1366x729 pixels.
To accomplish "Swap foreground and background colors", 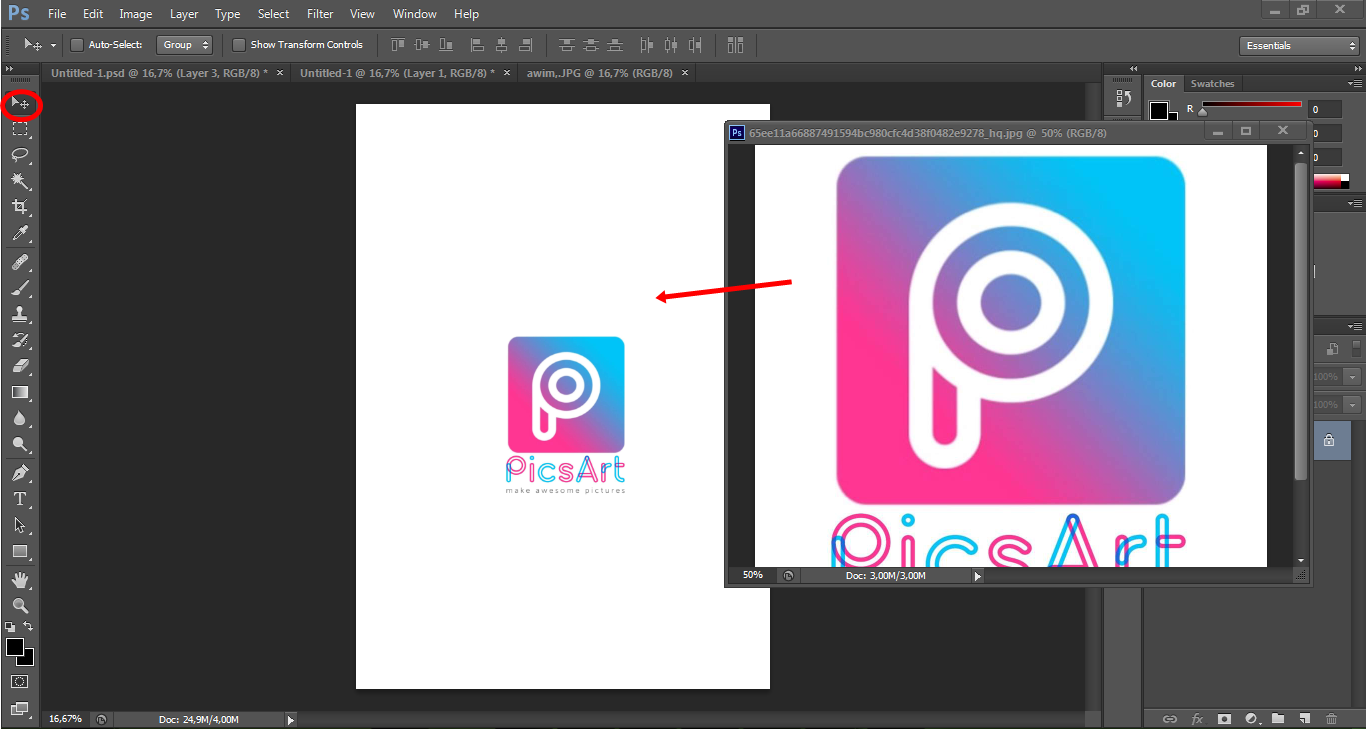I will point(29,627).
